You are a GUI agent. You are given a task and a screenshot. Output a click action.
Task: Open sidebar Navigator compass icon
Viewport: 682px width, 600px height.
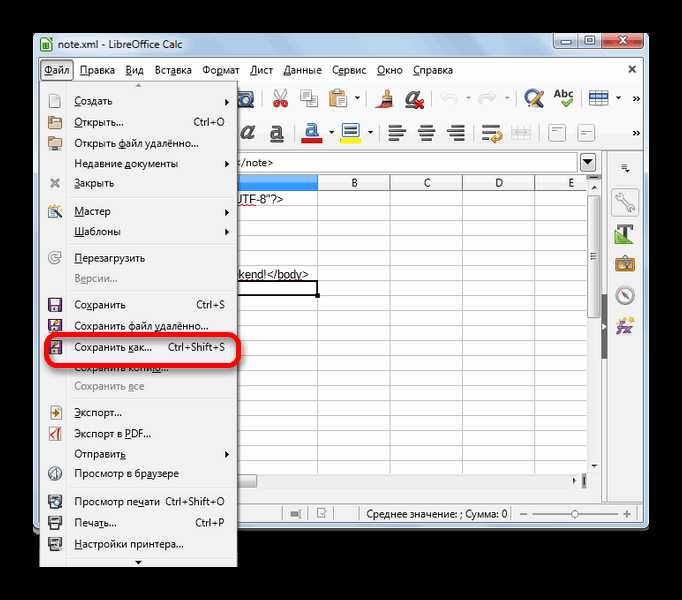point(625,295)
